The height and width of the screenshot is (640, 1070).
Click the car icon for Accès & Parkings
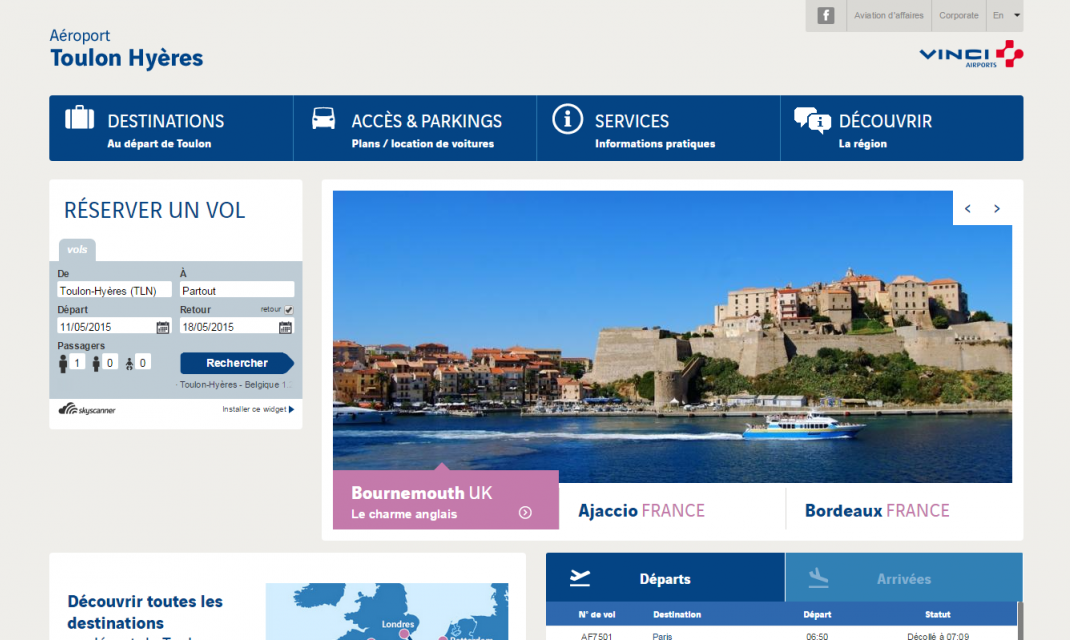(x=323, y=118)
